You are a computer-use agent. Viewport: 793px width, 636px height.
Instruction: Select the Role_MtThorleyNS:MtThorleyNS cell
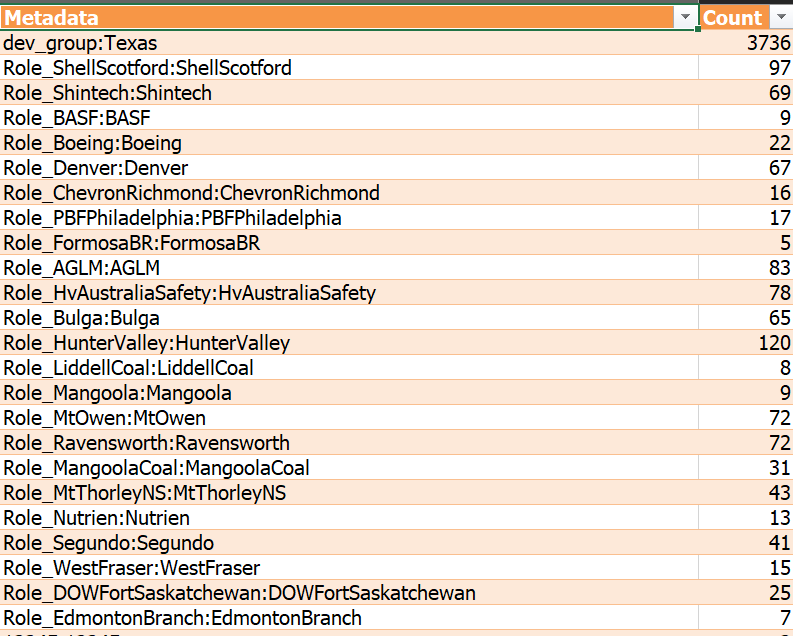point(349,493)
